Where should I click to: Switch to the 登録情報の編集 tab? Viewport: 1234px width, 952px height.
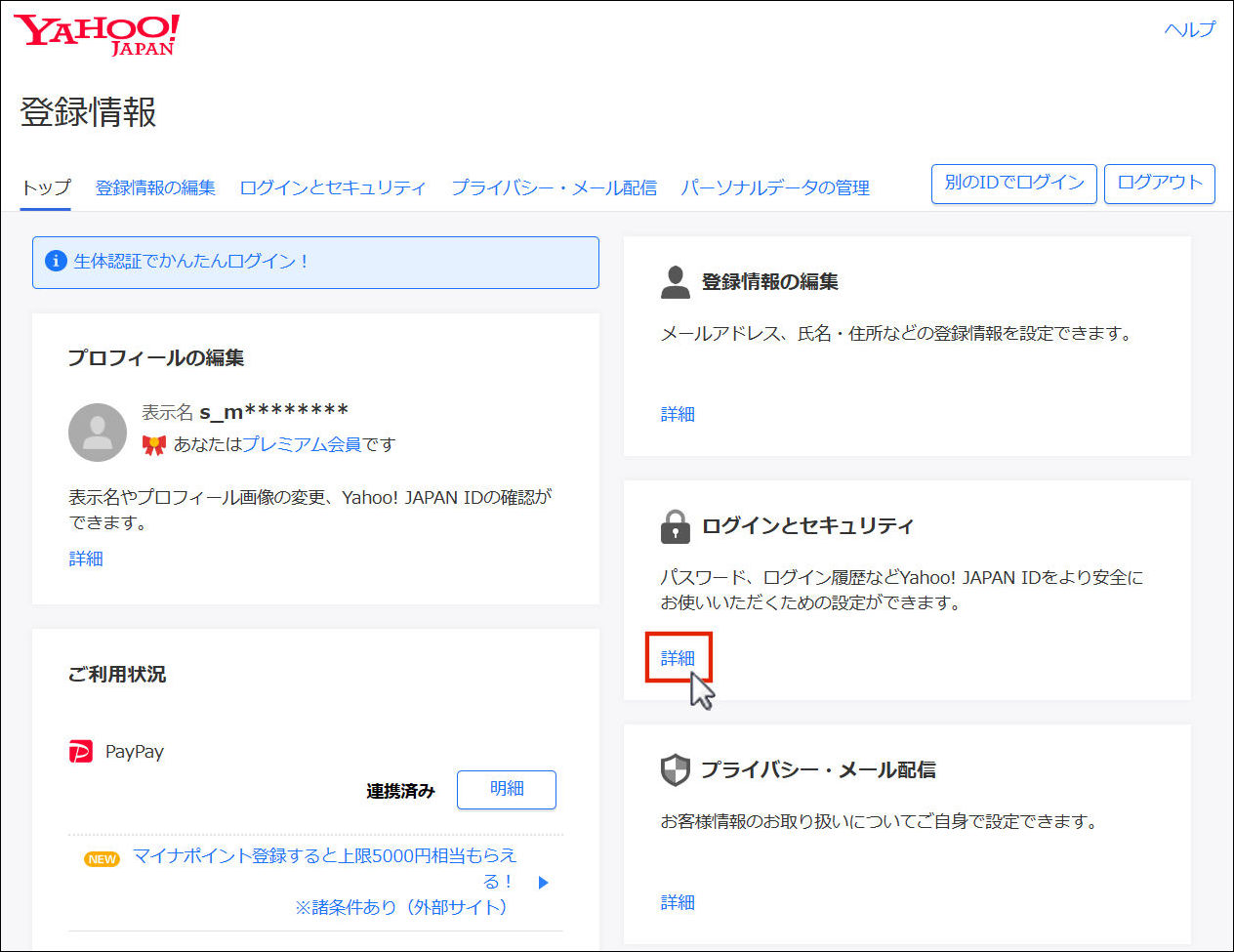(x=155, y=187)
